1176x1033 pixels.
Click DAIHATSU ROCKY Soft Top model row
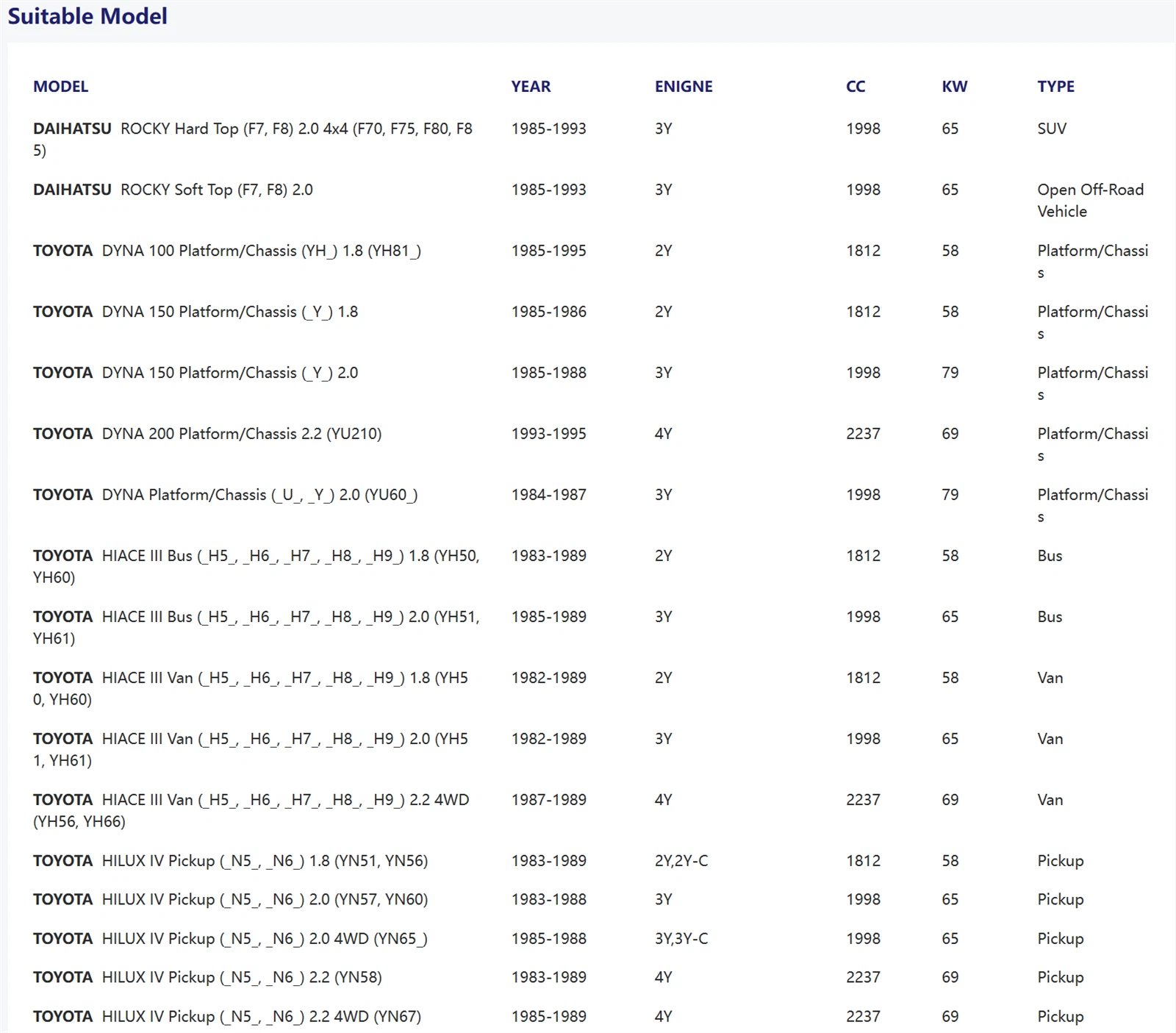pyautogui.click(x=173, y=190)
